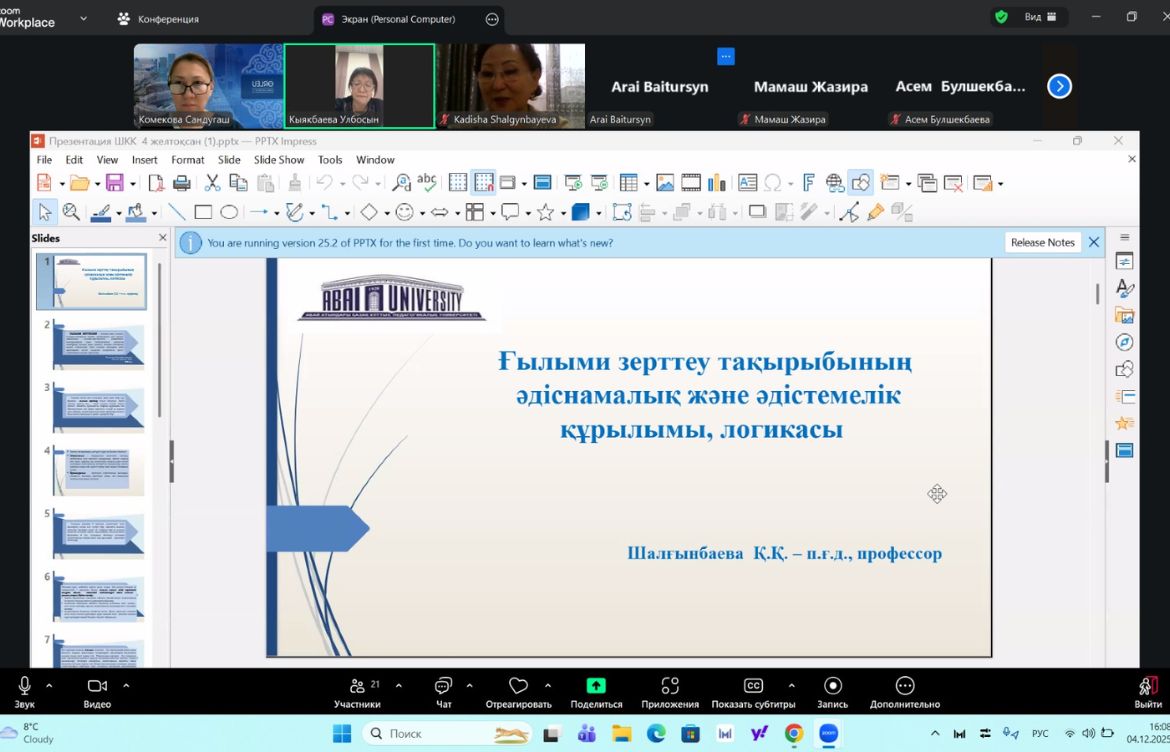Click the Insert Text Box icon
Screen dimensions: 1170x752
[x=747, y=183]
